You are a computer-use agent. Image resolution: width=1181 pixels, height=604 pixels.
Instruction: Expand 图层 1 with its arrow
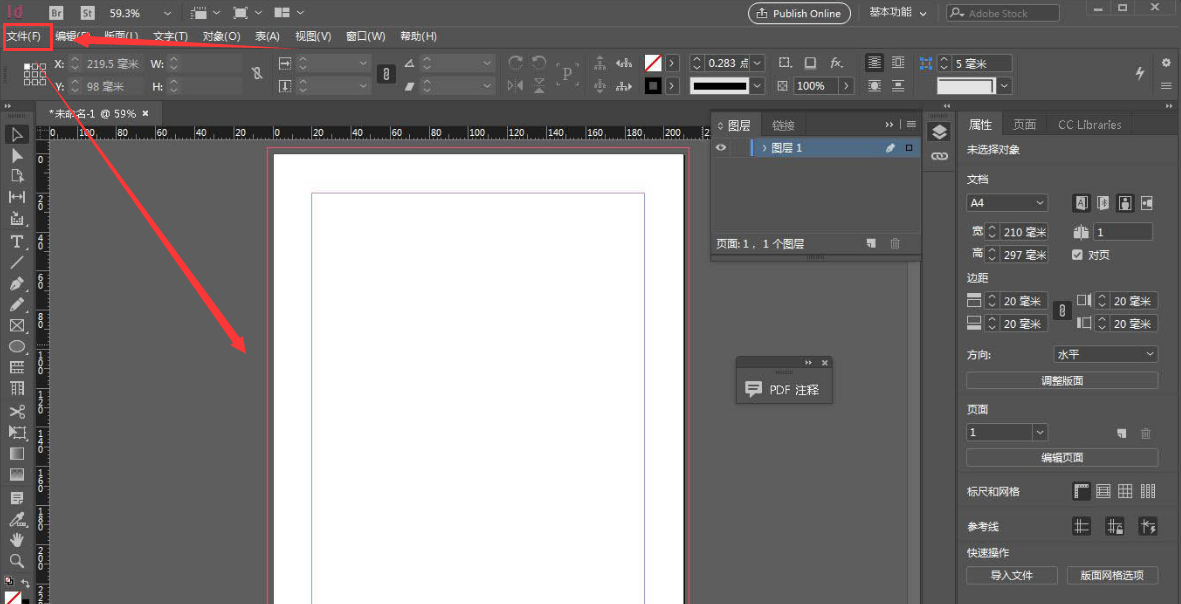764,148
